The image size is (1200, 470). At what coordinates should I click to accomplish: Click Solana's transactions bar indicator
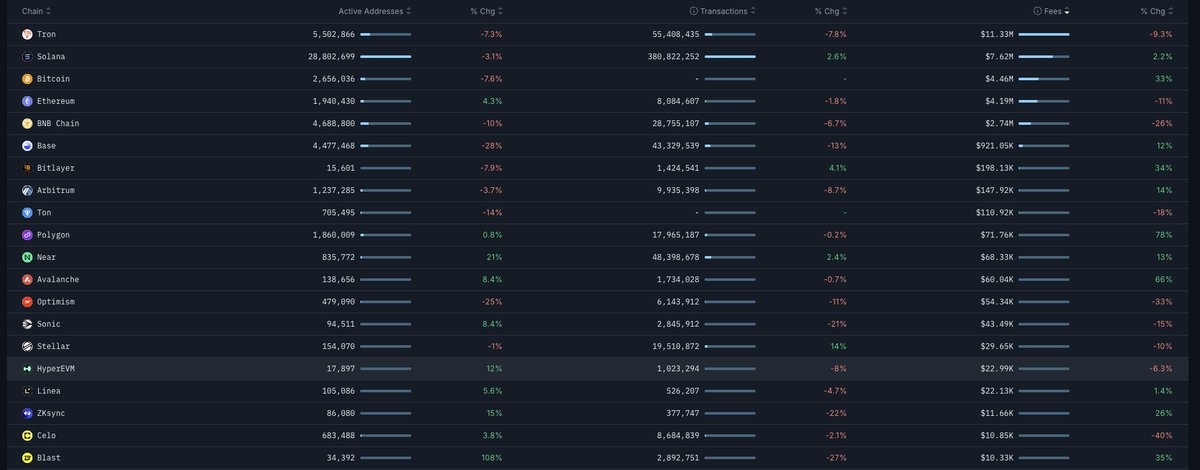730,56
